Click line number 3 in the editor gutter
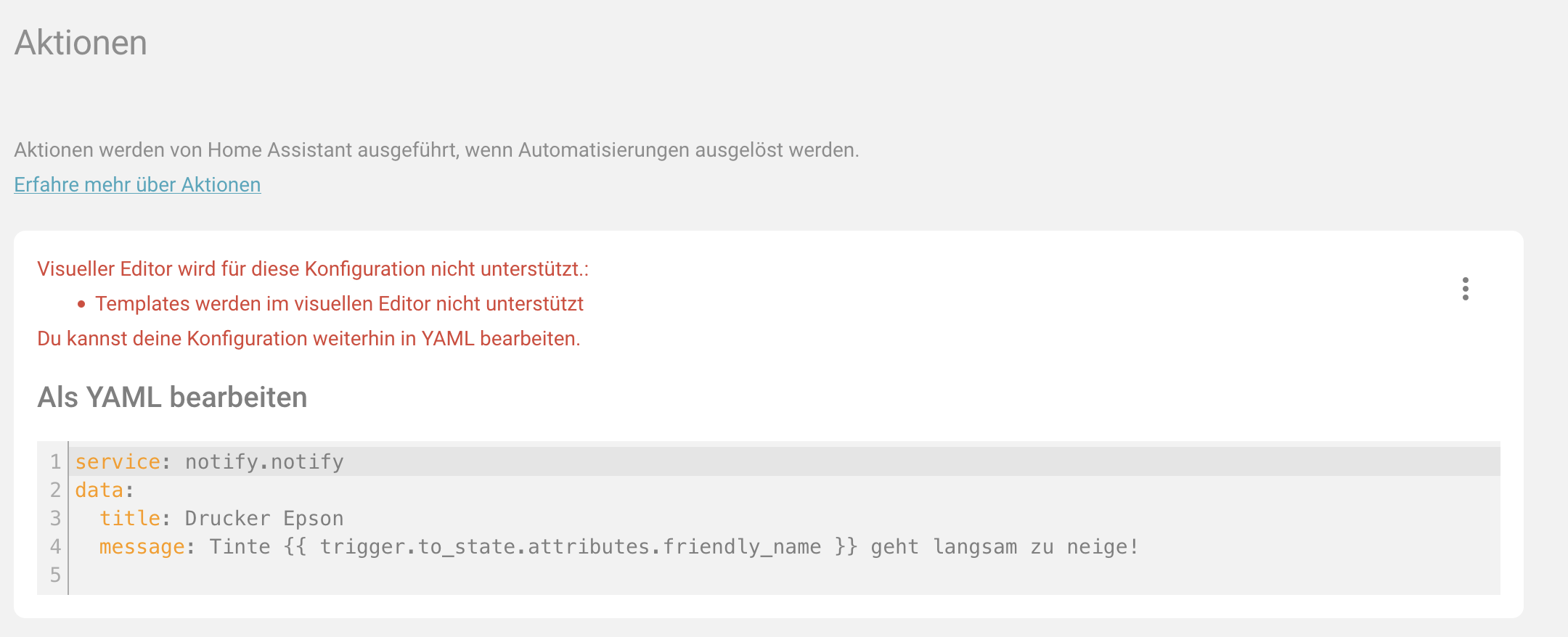 (x=55, y=519)
